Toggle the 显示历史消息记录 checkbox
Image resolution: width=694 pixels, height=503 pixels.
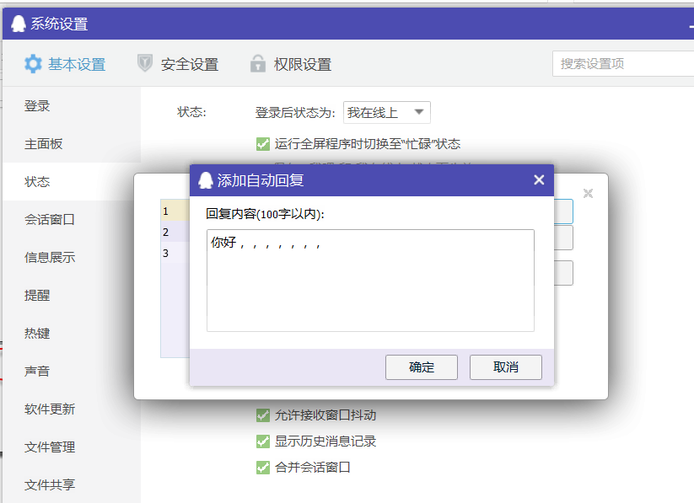click(263, 441)
